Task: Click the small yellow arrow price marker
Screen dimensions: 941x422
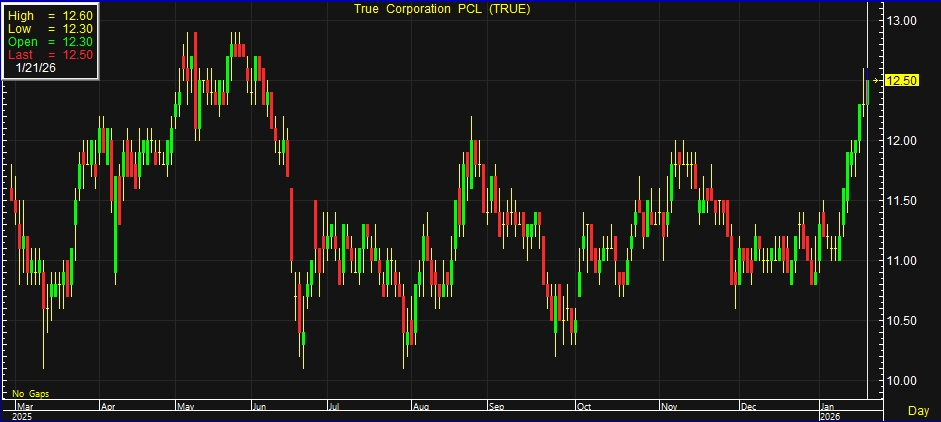Action: (877, 80)
